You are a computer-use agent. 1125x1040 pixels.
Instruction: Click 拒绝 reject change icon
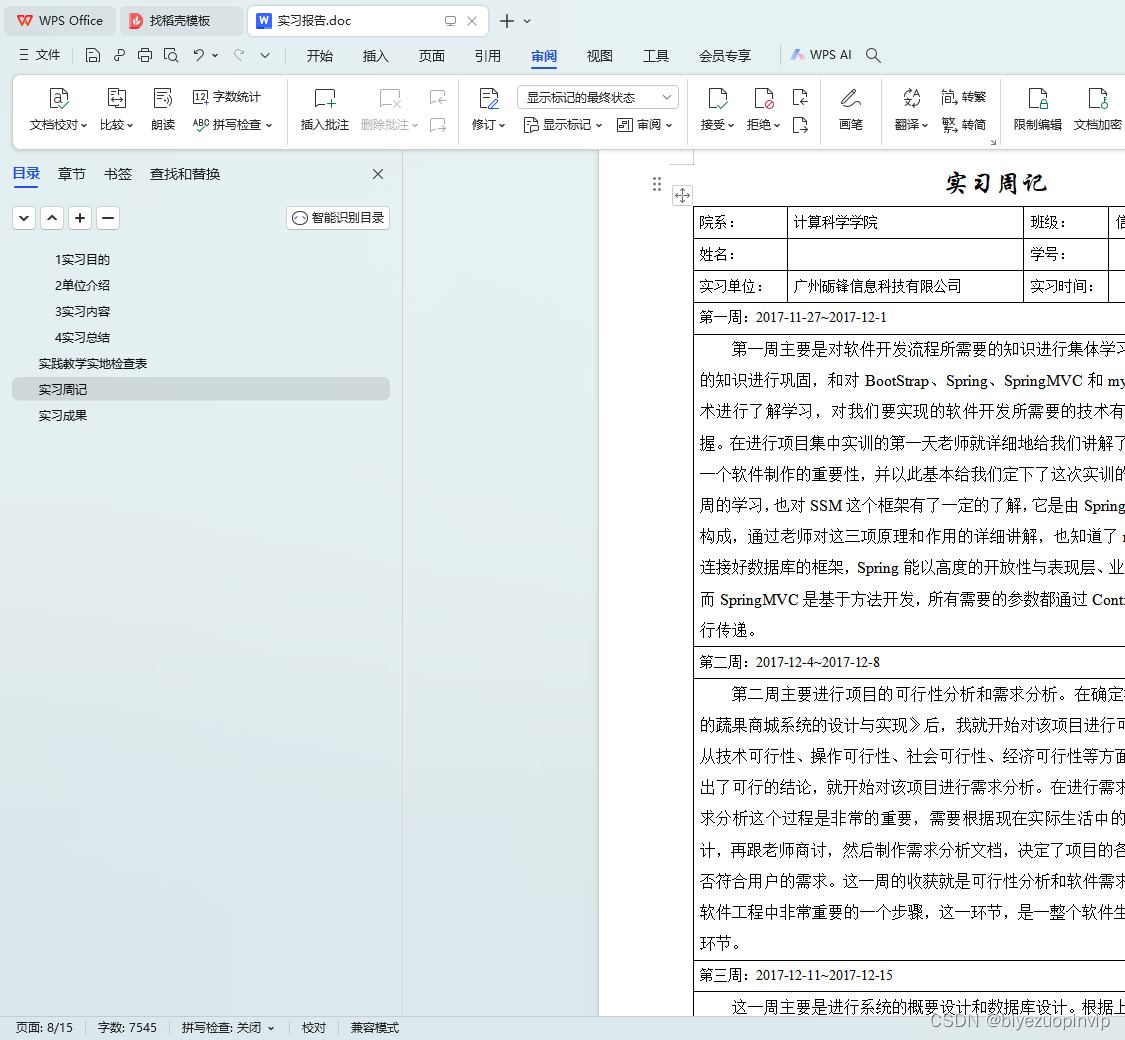[763, 98]
